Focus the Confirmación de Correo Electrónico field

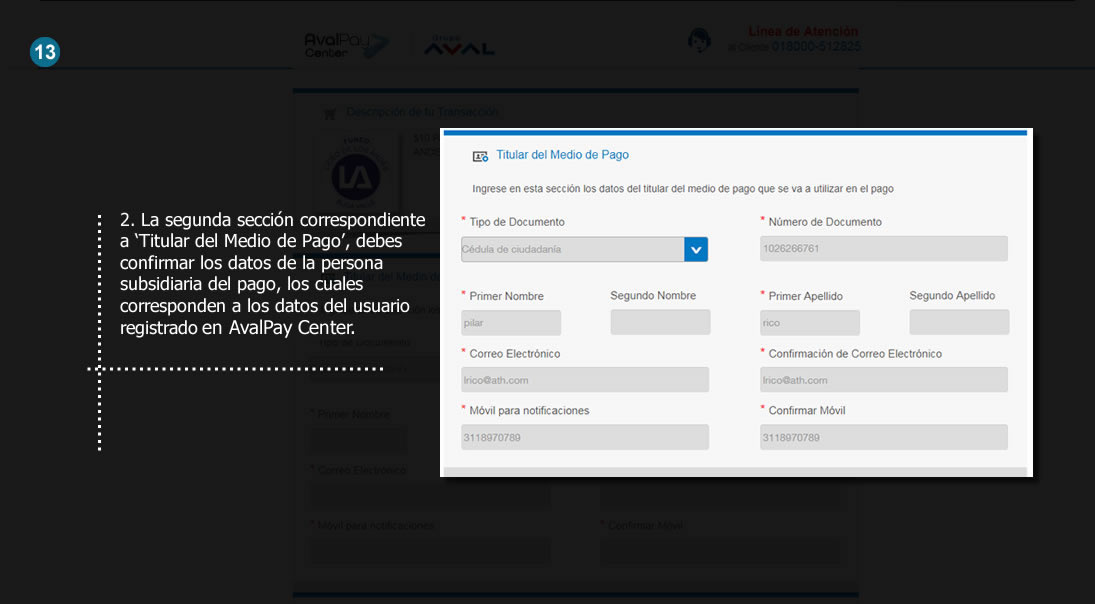click(x=883, y=380)
